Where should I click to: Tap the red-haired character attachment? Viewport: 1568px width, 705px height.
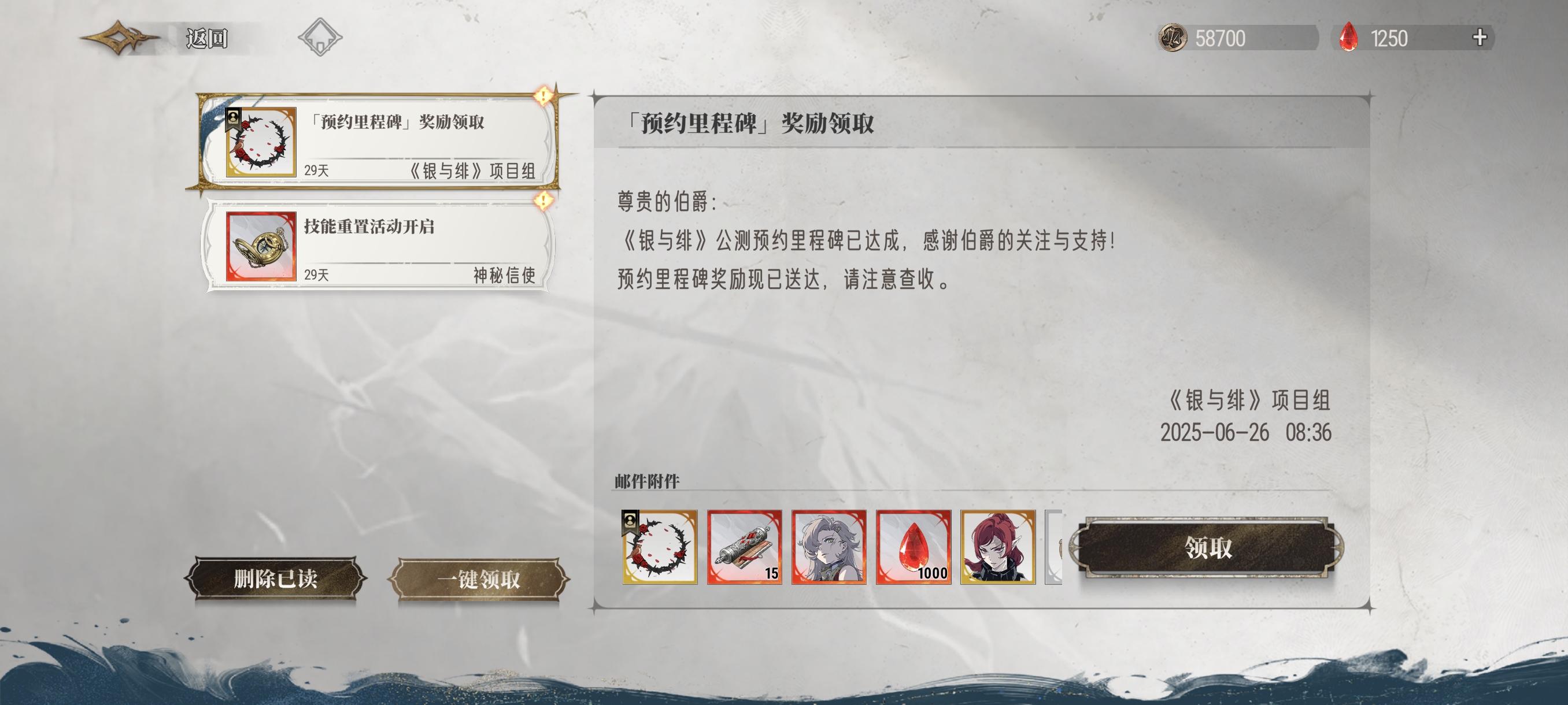999,547
